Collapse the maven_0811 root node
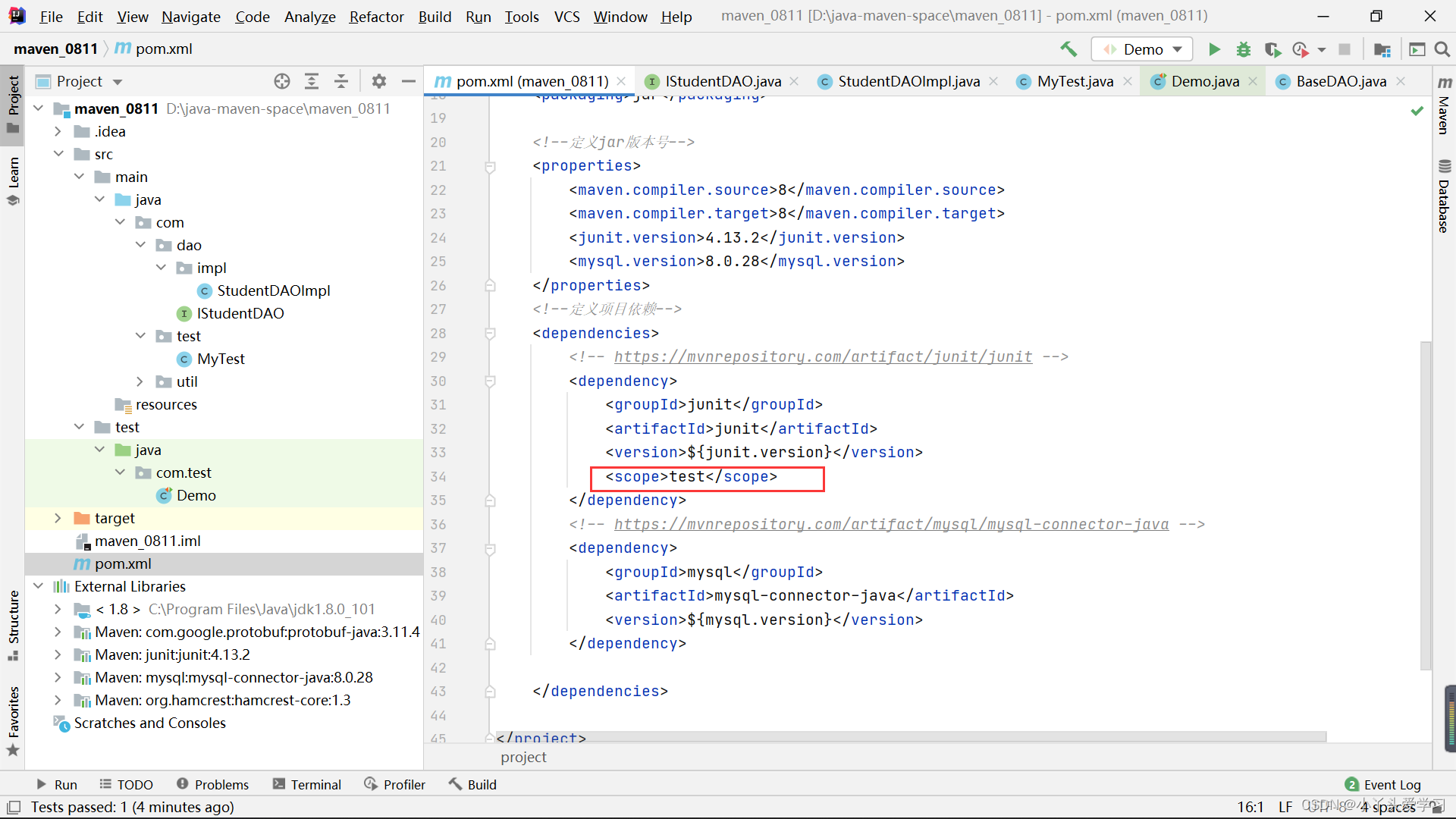The width and height of the screenshot is (1456, 819). tap(39, 108)
